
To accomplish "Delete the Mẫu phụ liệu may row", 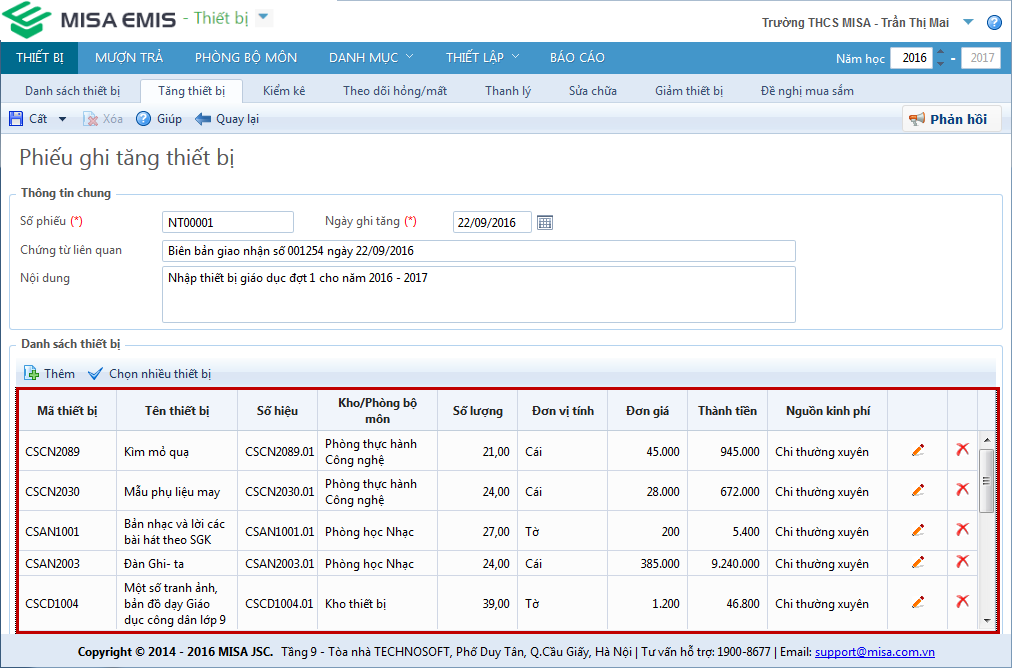I will tap(962, 490).
